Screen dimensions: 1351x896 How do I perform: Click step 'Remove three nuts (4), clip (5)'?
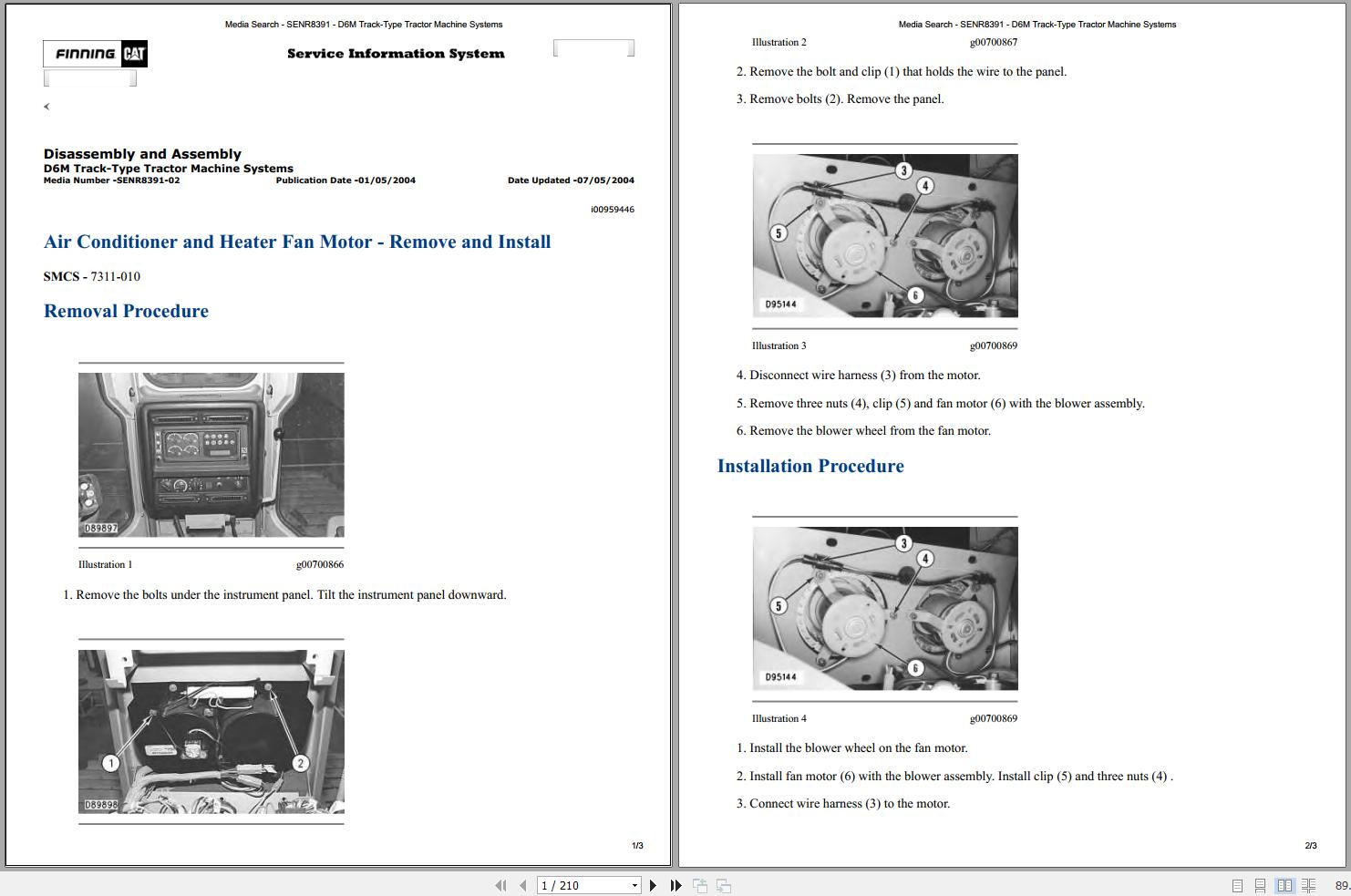pos(941,404)
